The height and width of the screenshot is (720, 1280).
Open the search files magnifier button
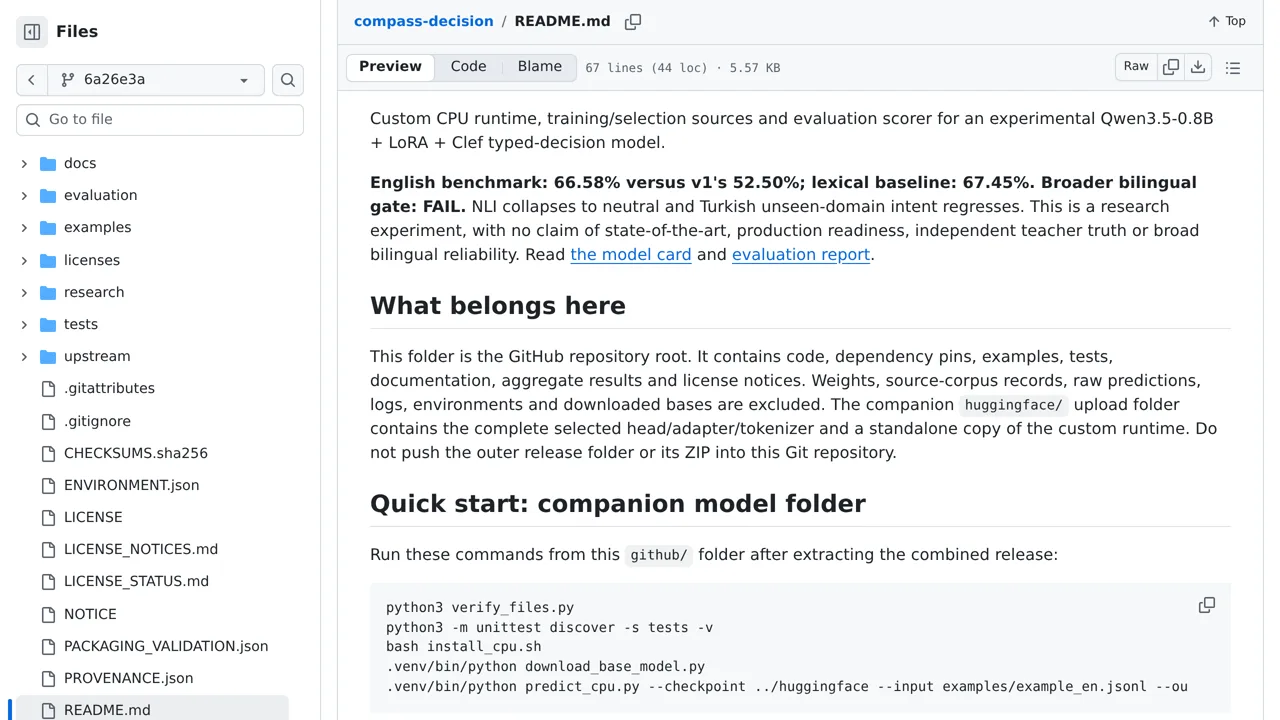(x=288, y=80)
